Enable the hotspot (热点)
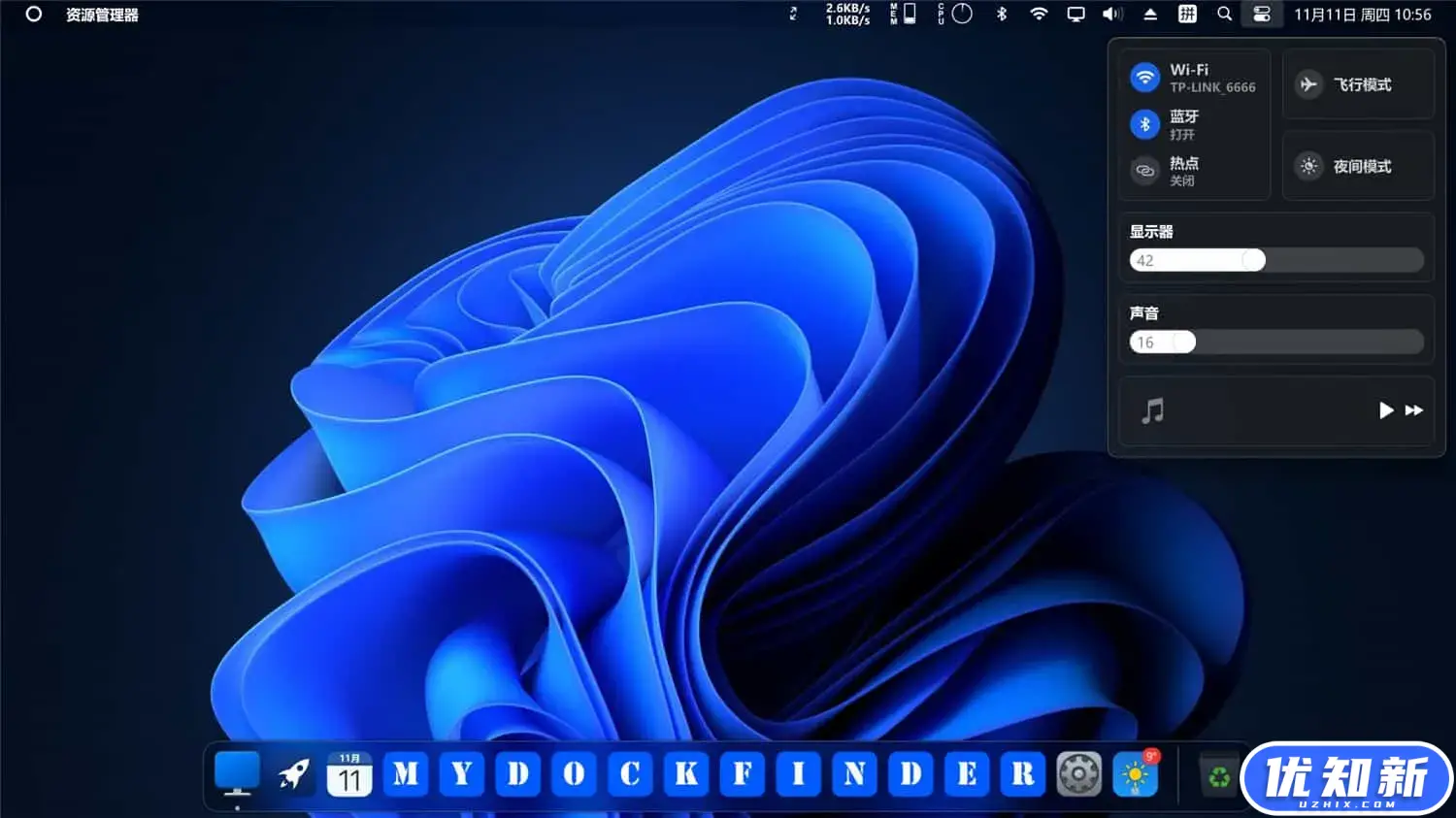 pos(1145,171)
